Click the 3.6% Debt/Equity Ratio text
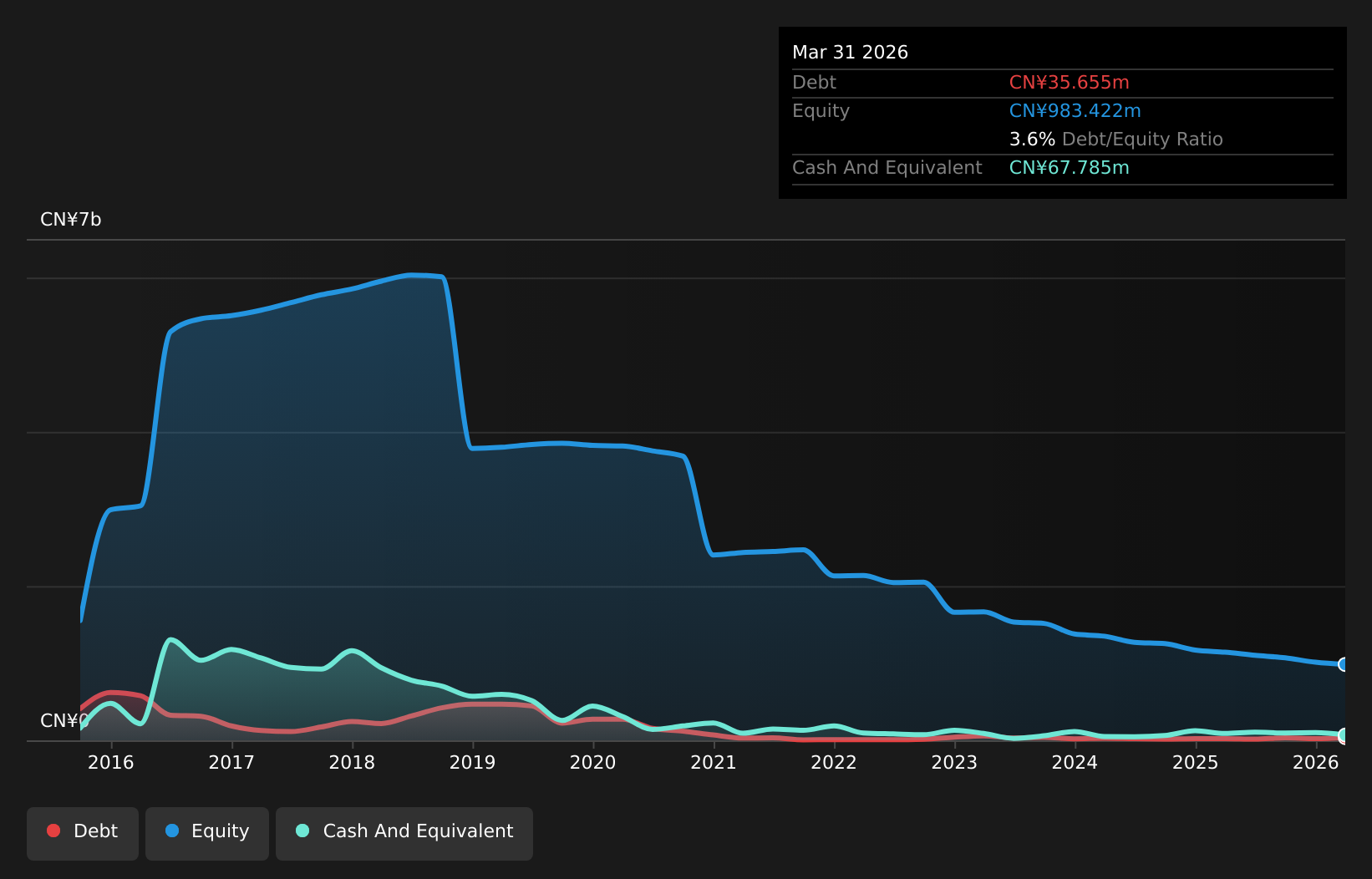 click(1116, 140)
